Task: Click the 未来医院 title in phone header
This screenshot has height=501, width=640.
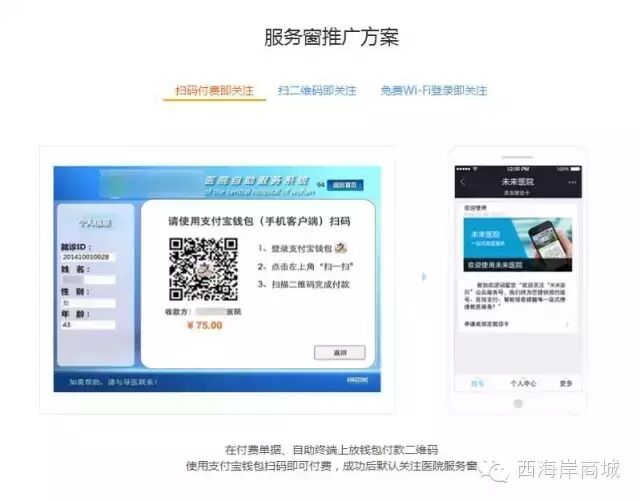Action: click(x=517, y=181)
